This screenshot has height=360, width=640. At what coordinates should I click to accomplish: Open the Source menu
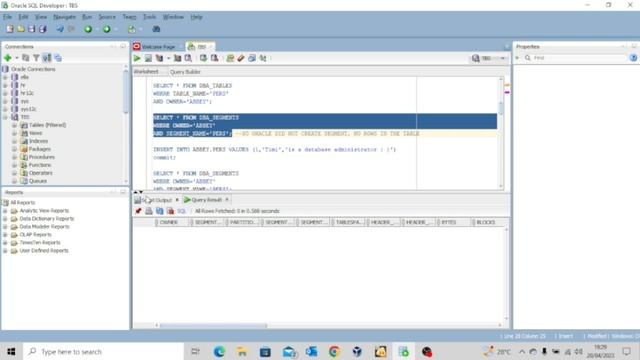pos(107,17)
